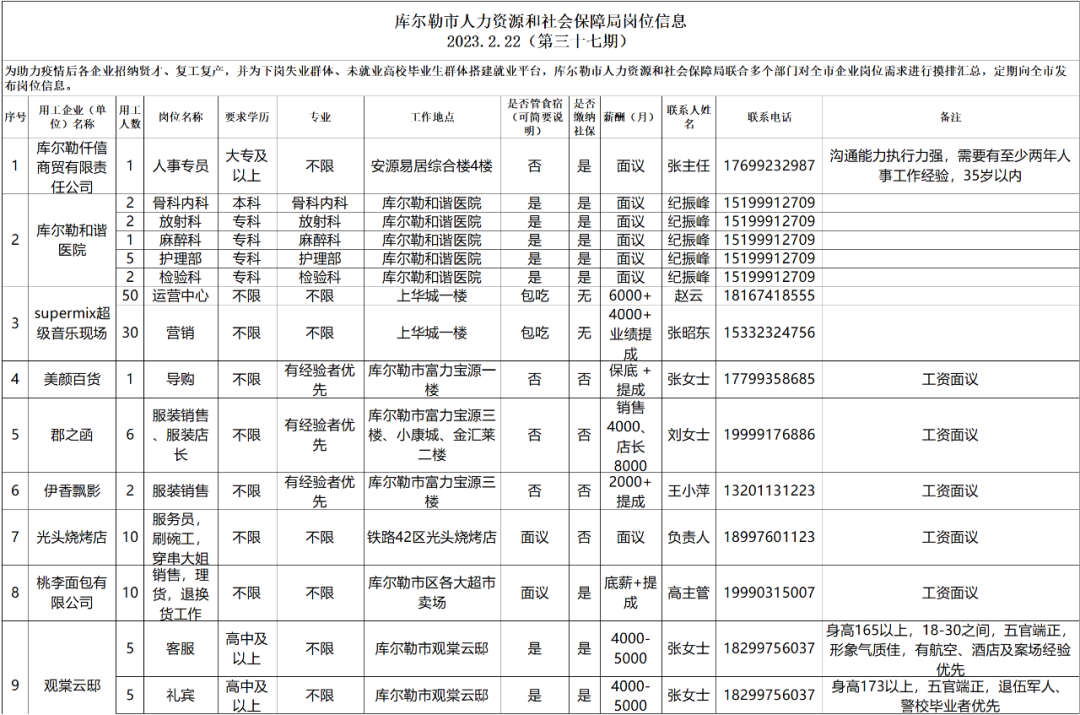Screen dimensions: 1080x715
Task: Click the 联系电话 column header
Action: coord(769,117)
